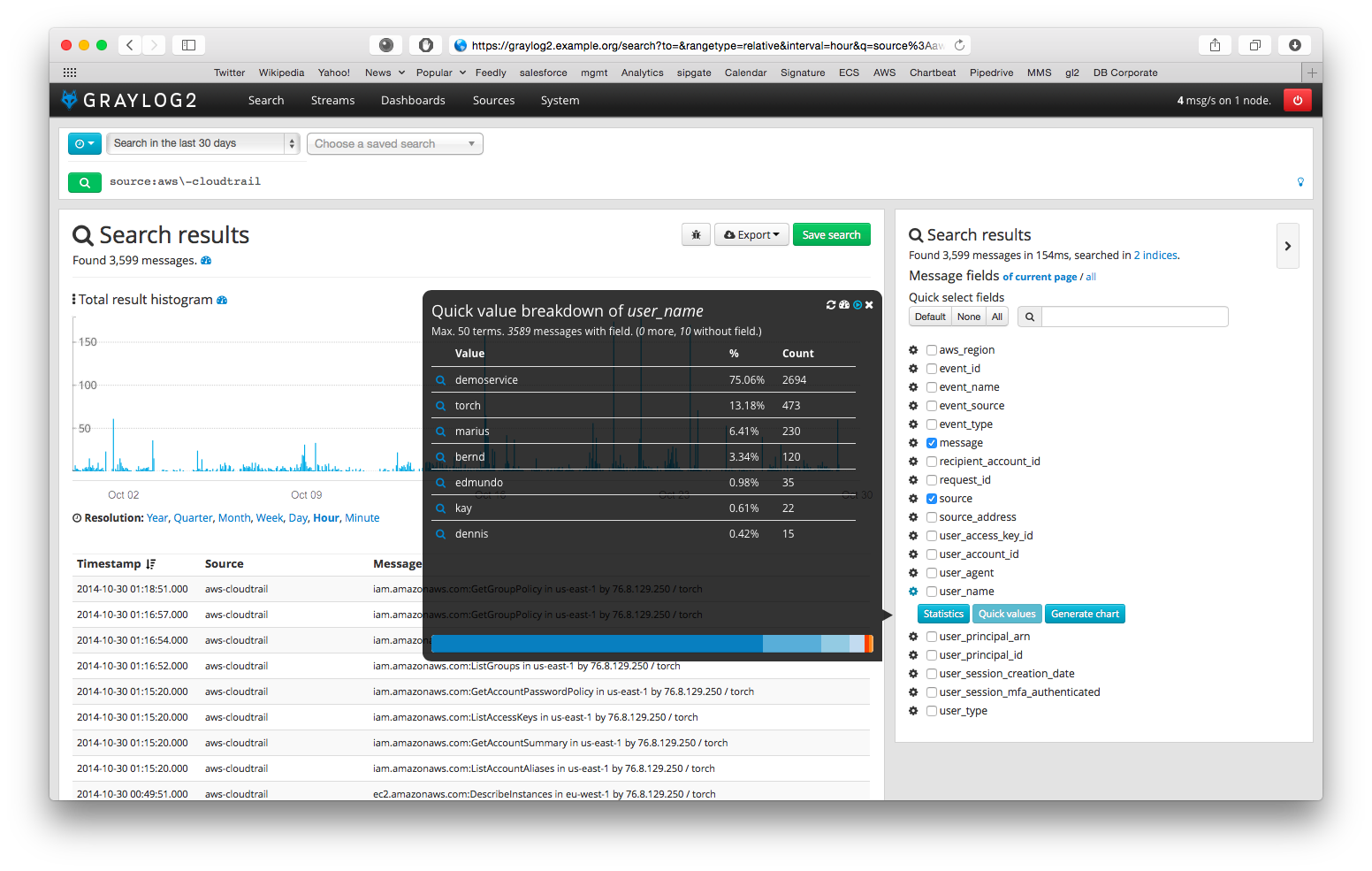Click magnifier icon beside kay value

(440, 508)
